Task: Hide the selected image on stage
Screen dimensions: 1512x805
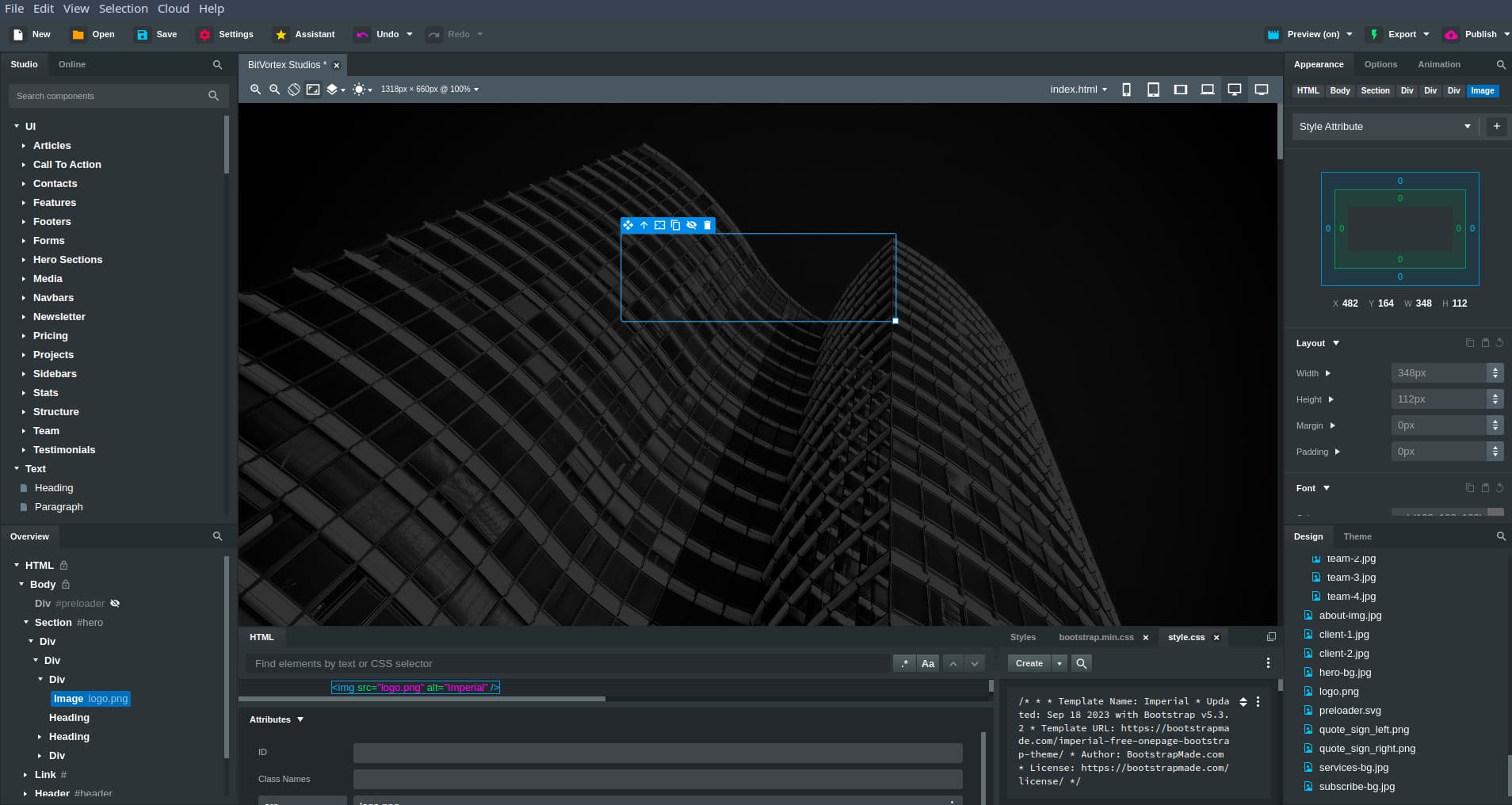Action: (x=692, y=225)
